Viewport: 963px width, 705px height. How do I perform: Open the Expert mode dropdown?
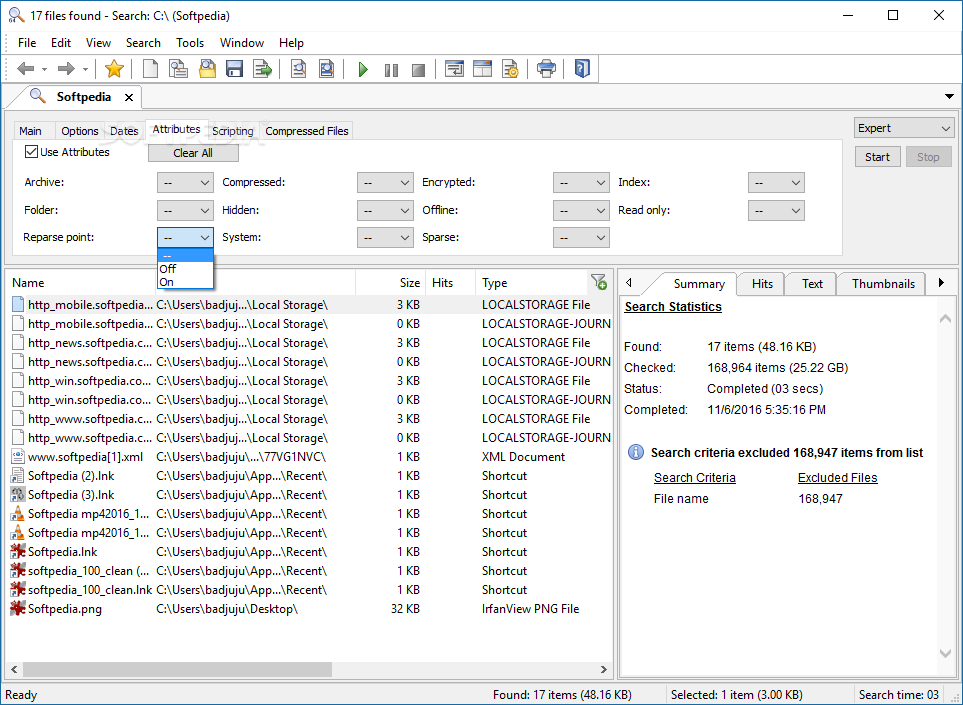(x=904, y=128)
